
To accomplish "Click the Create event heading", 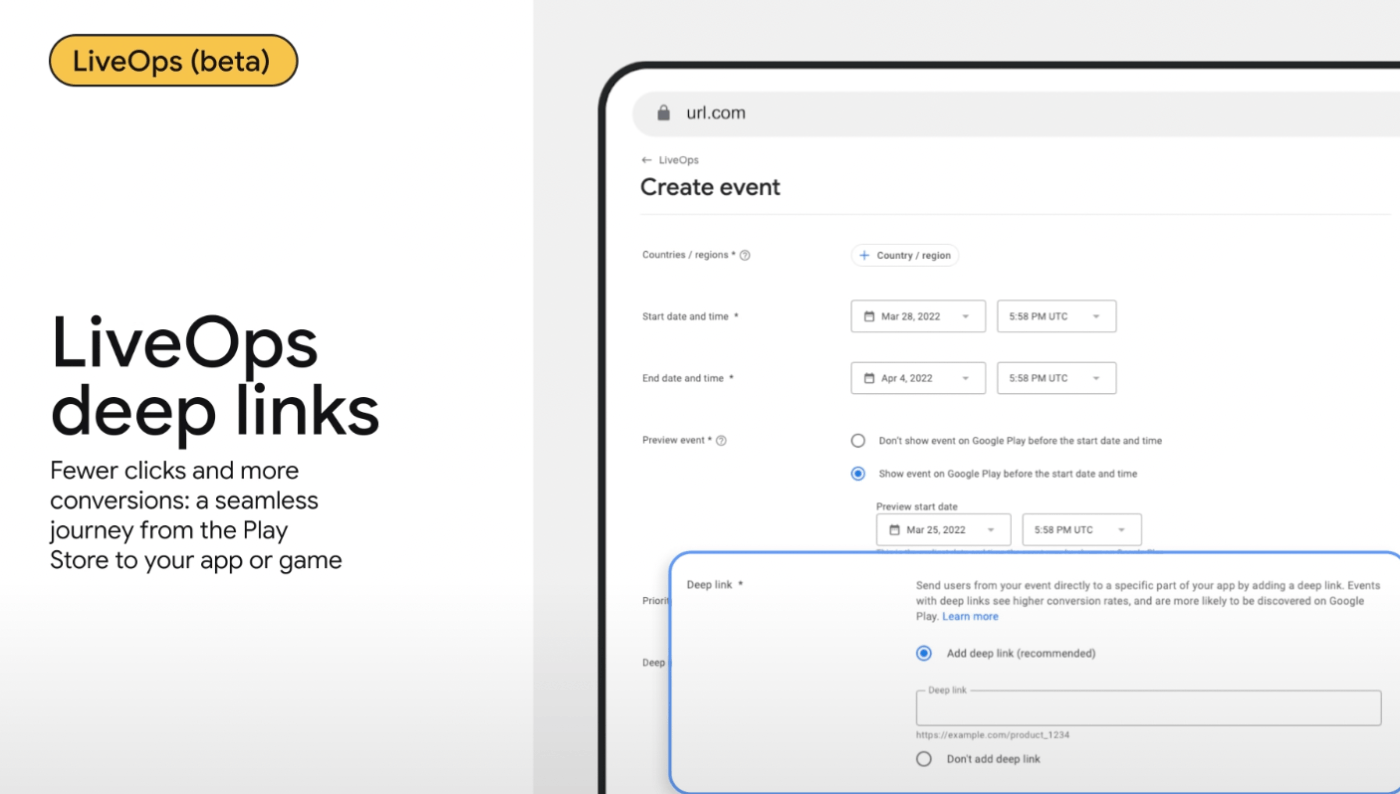I will [710, 187].
